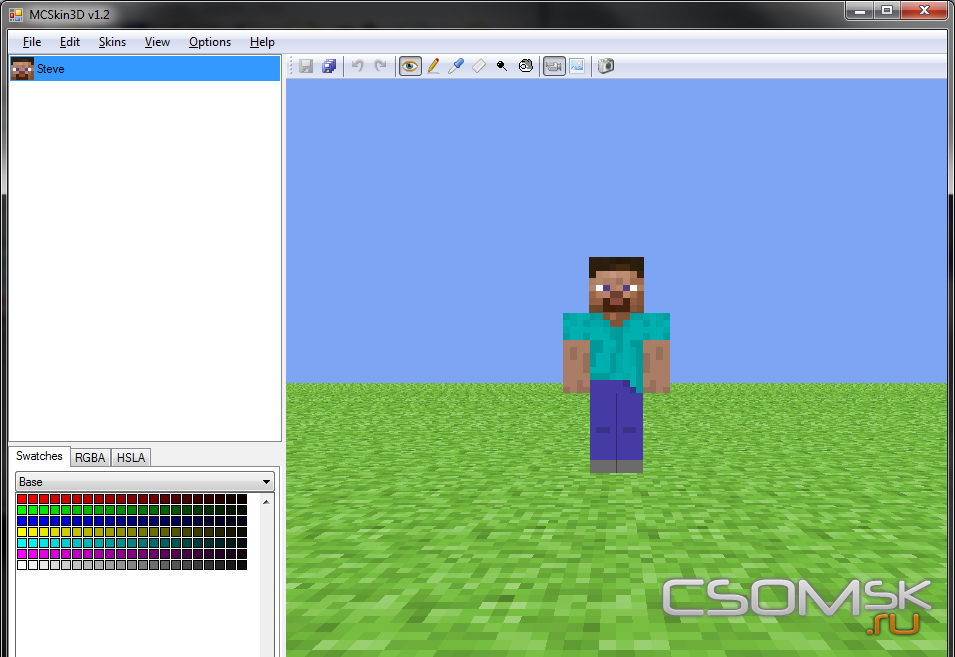Switch to the HSLA tab
The image size is (955, 657).
coord(131,457)
